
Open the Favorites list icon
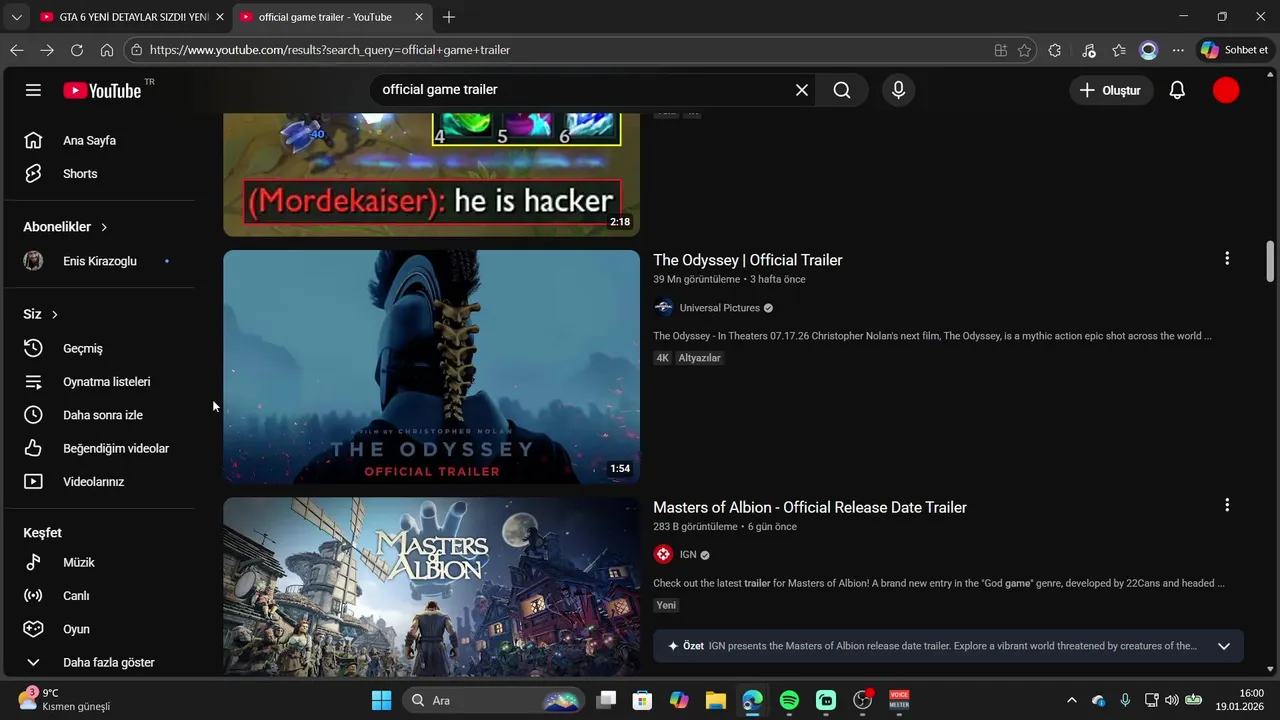(1119, 50)
